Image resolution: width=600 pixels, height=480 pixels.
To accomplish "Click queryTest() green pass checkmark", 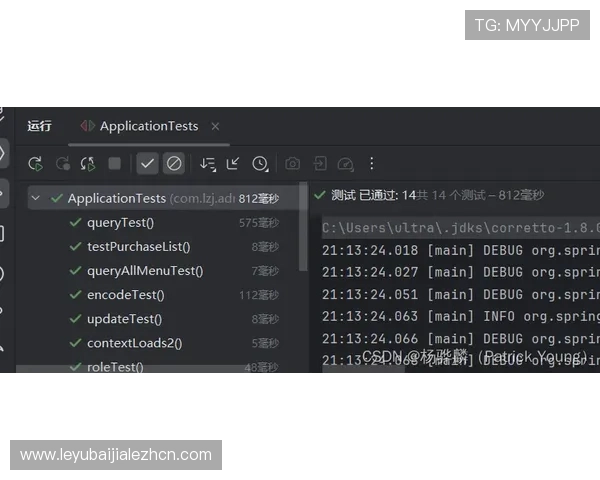I will tap(75, 222).
